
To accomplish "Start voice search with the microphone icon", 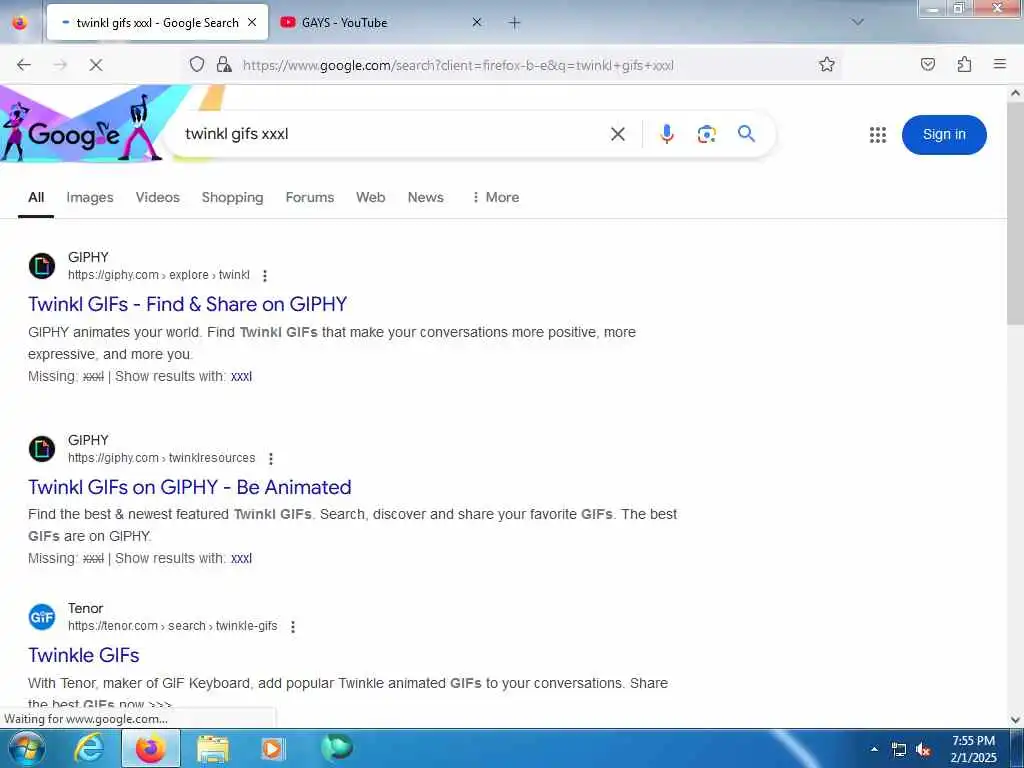I will [x=666, y=134].
